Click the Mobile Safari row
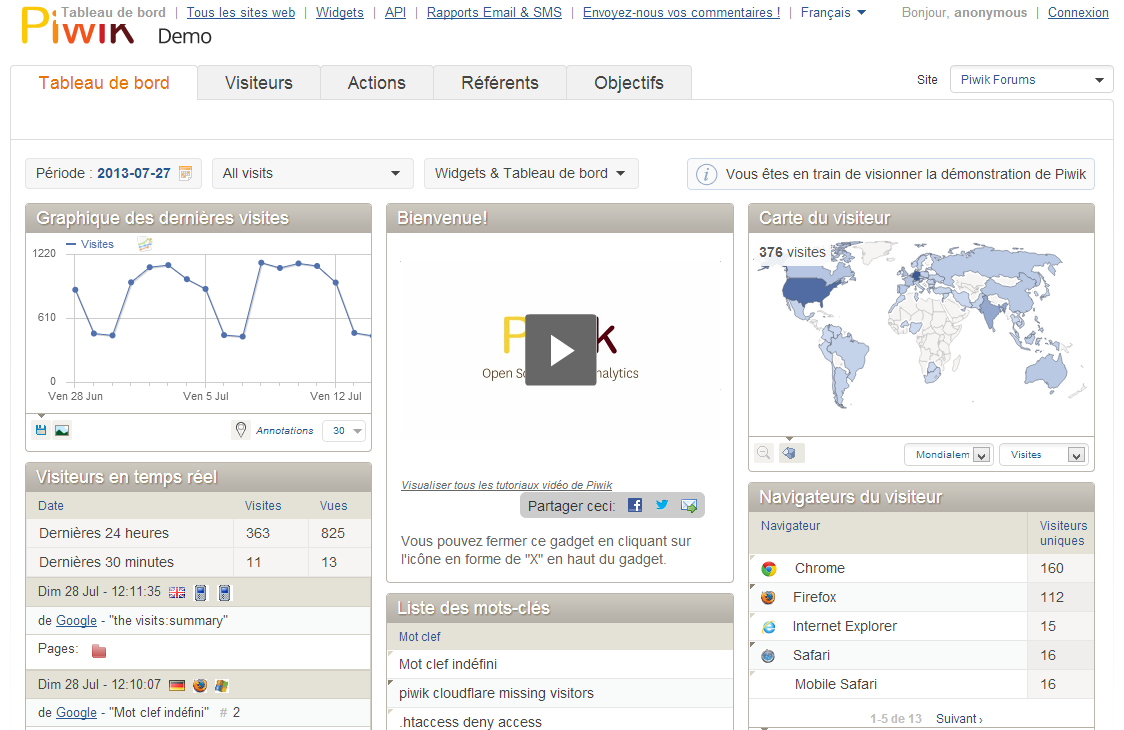This screenshot has width=1124, height=730. click(x=921, y=684)
